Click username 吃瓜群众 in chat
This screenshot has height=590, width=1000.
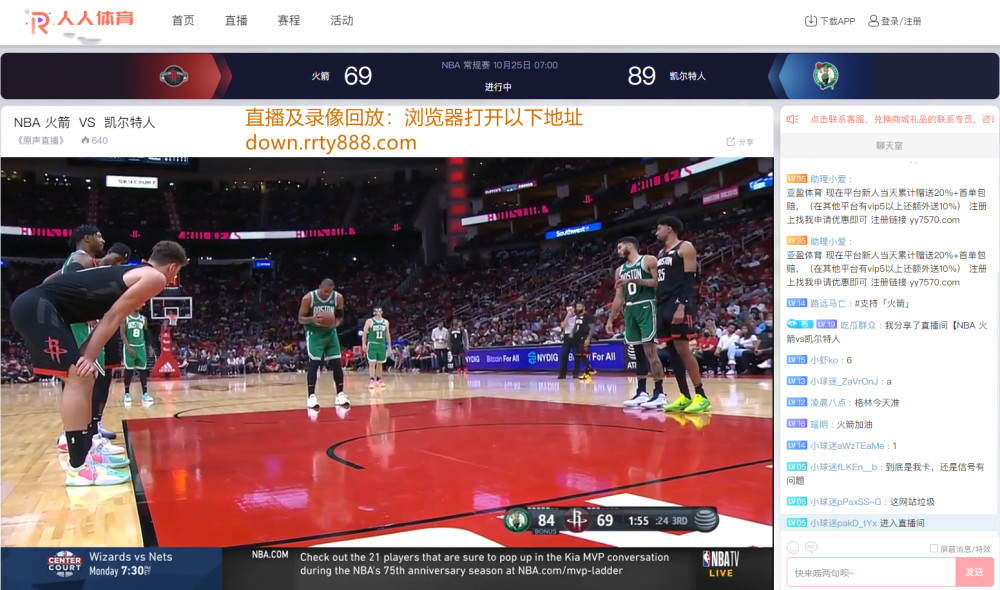pos(858,325)
